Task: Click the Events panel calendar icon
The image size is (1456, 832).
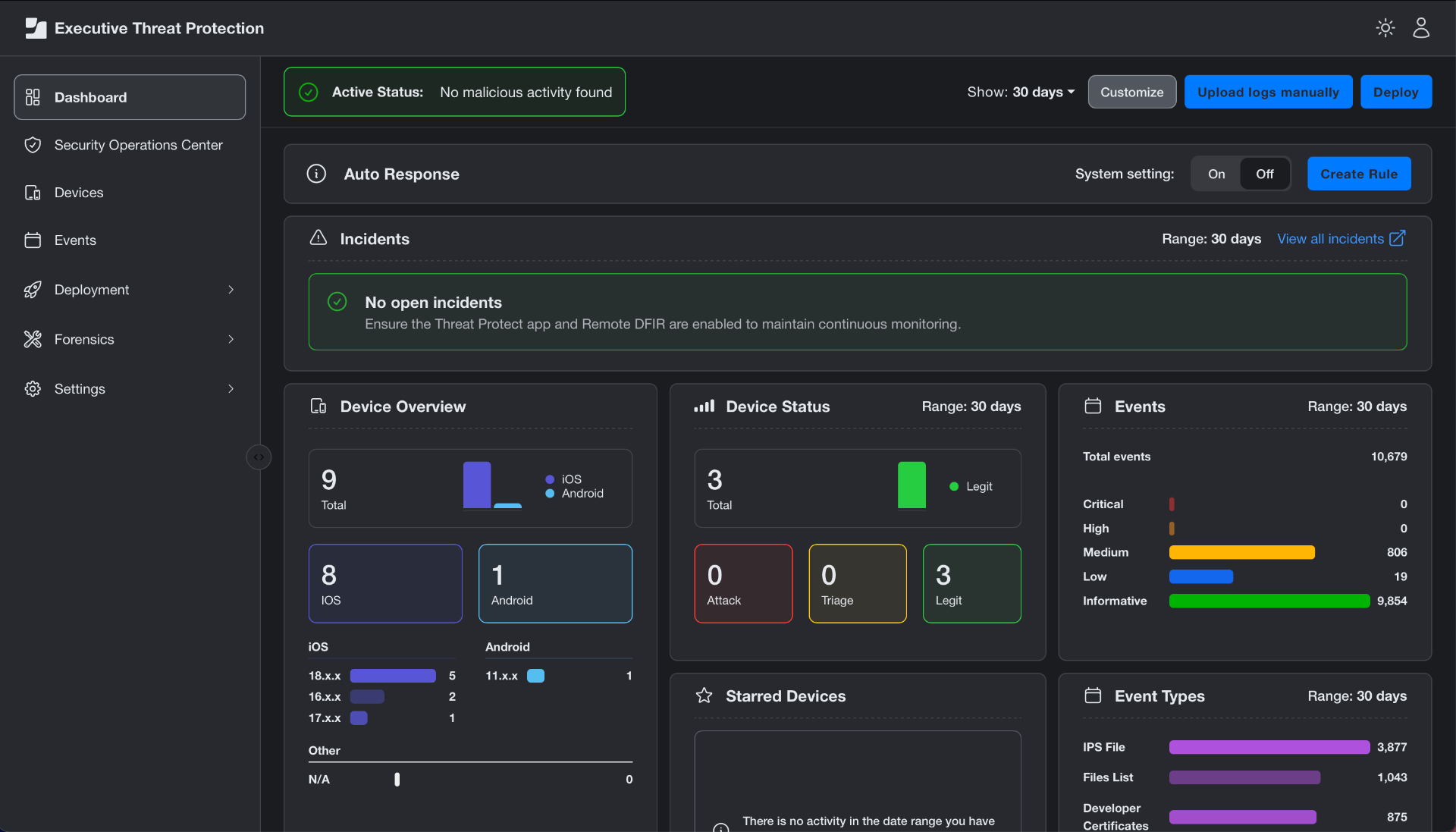Action: click(x=1093, y=406)
